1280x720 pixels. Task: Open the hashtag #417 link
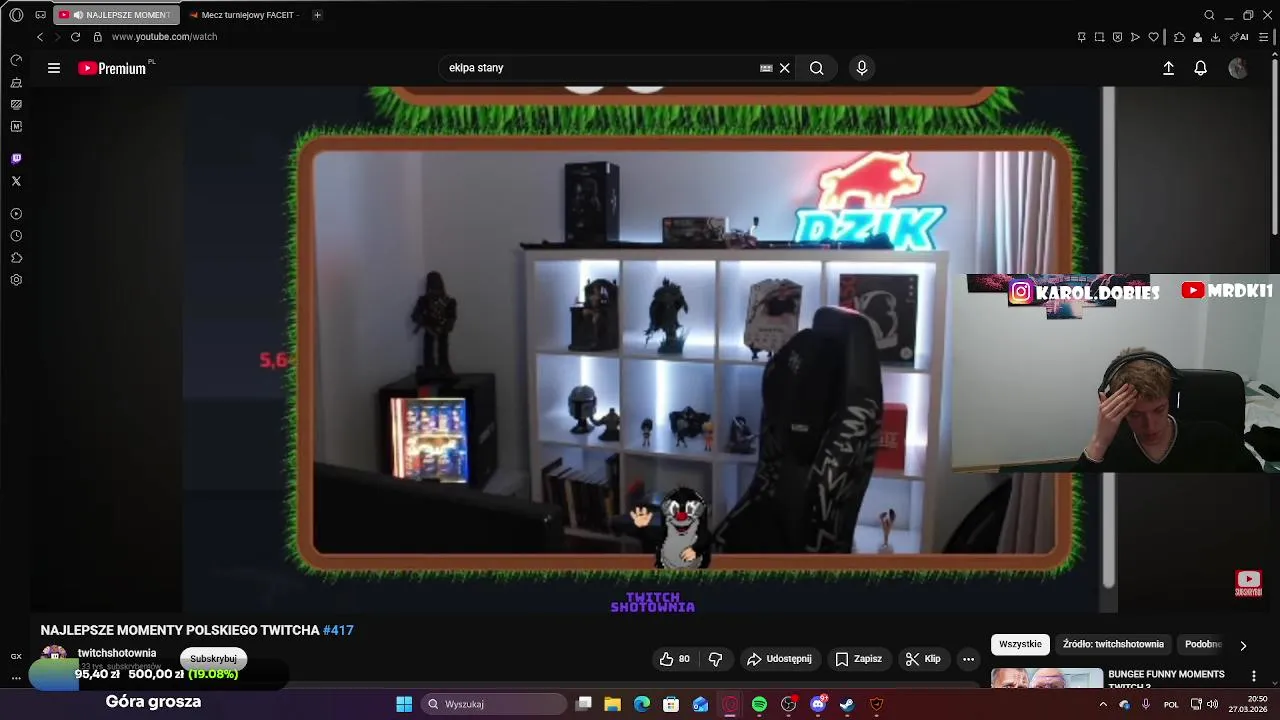click(x=338, y=630)
